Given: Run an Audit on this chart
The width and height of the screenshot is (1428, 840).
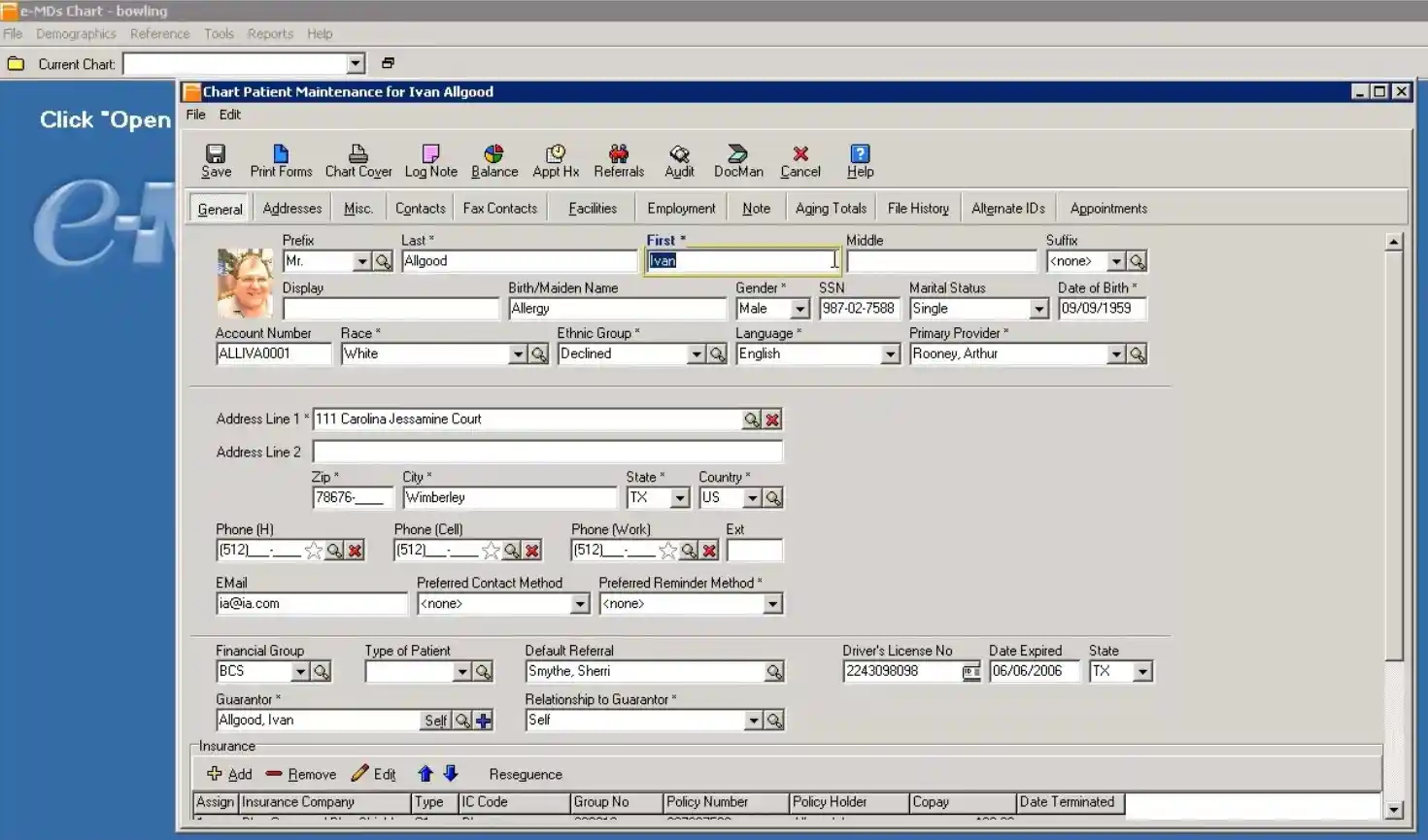Looking at the screenshot, I should click(679, 160).
